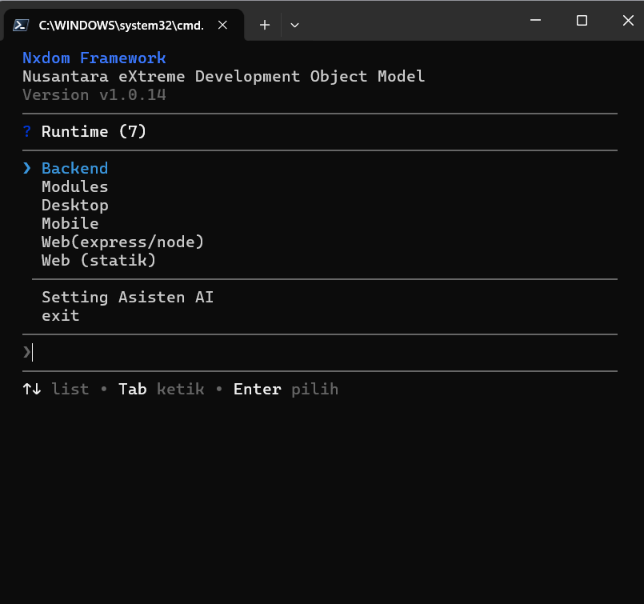This screenshot has width=644, height=604.
Task: Close the cmd.exe terminal tab
Action: coord(223,25)
